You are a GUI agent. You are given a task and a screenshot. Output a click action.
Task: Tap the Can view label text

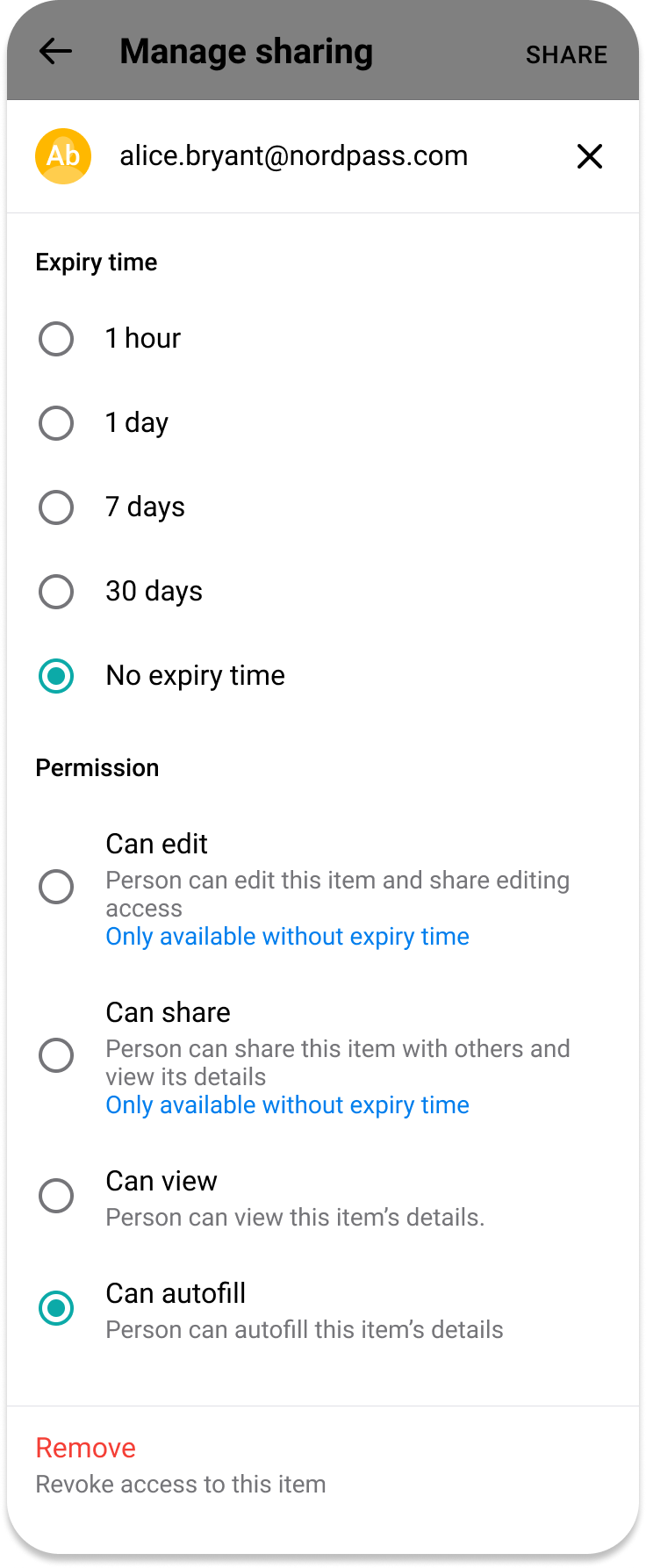[161, 1182]
